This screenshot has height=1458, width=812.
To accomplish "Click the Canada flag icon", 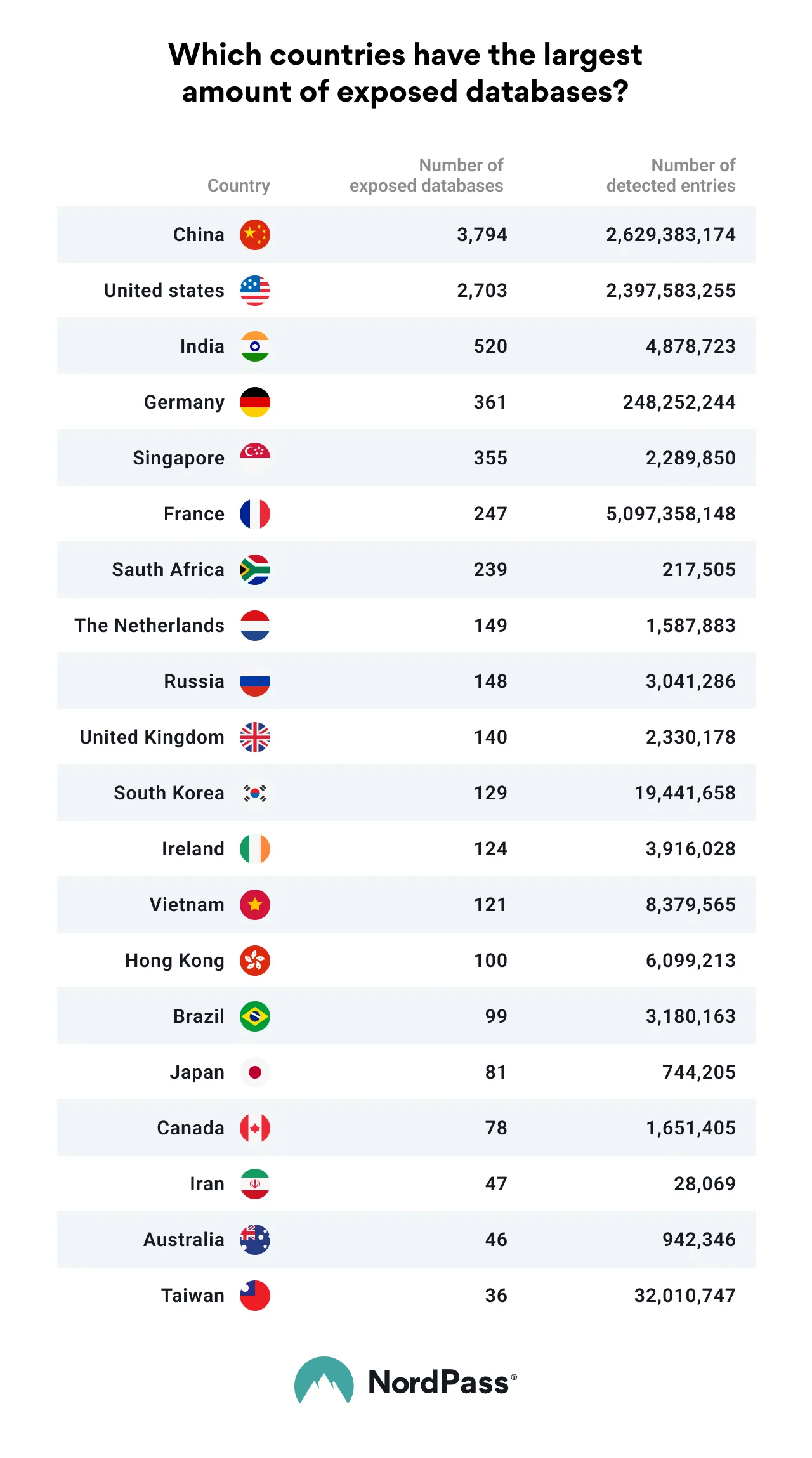I will click(255, 1128).
